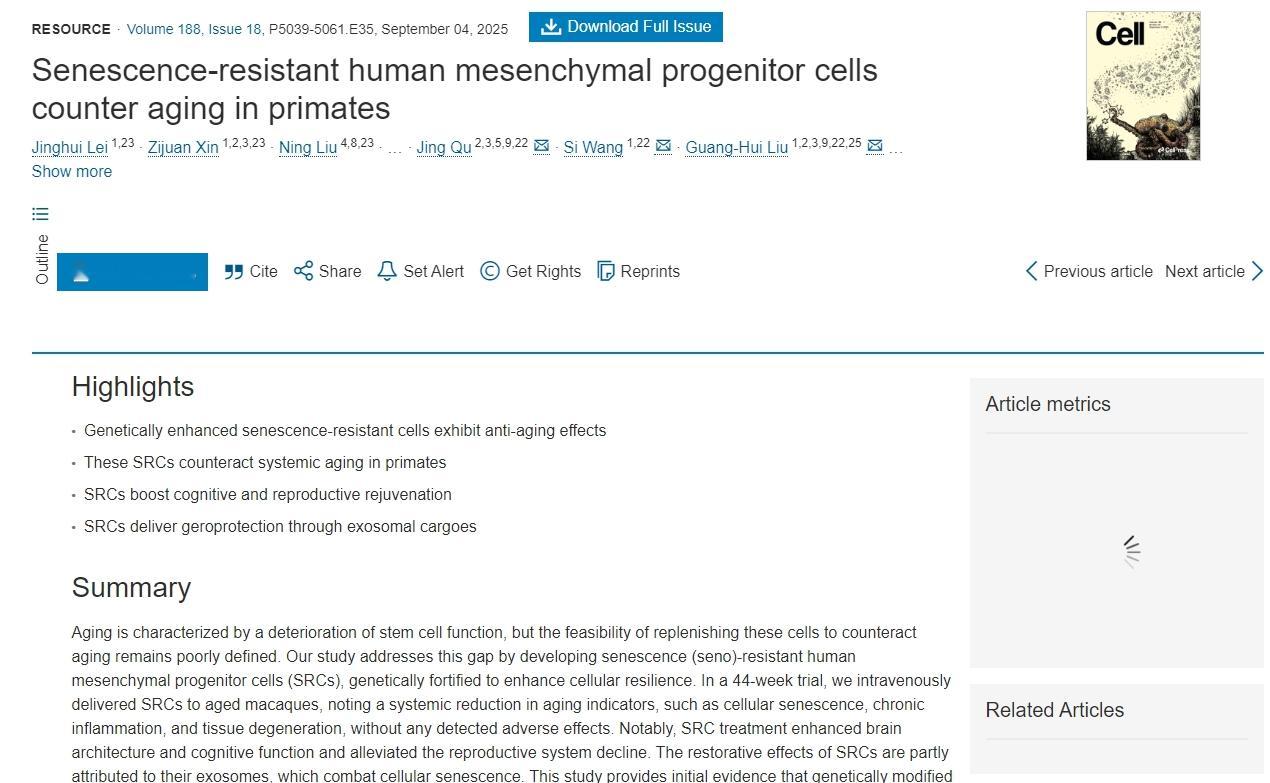
Task: Click the Share network icon
Action: click(303, 271)
